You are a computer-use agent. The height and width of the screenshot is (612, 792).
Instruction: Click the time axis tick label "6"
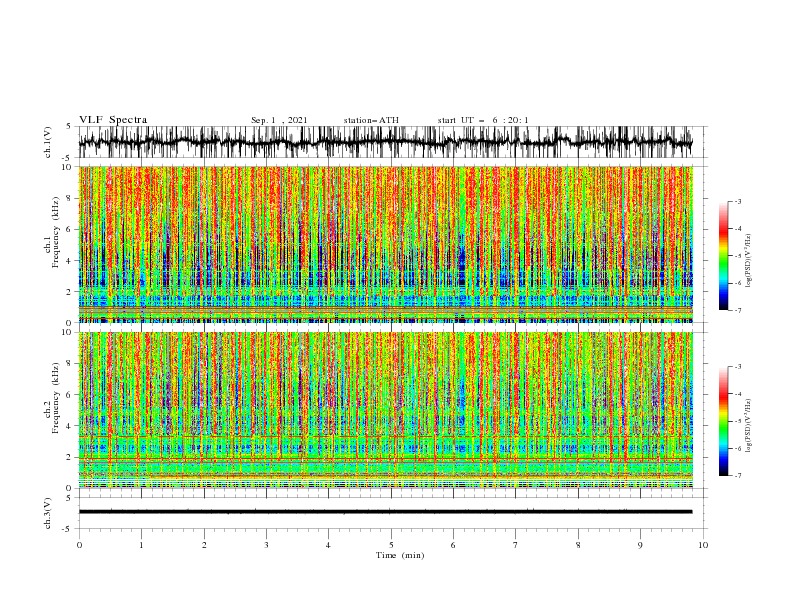(x=453, y=545)
